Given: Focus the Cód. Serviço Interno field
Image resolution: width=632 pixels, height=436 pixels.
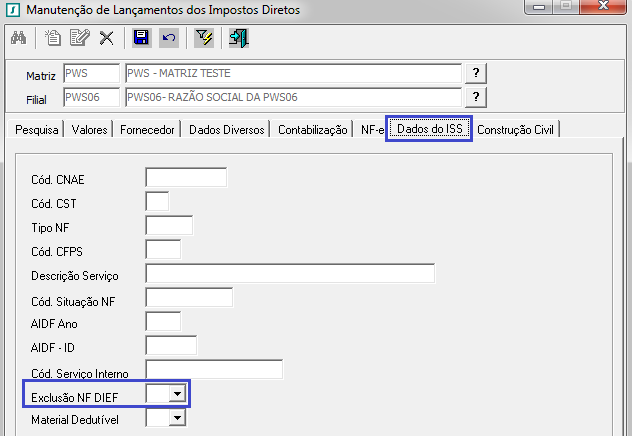Looking at the screenshot, I should pos(214,369).
